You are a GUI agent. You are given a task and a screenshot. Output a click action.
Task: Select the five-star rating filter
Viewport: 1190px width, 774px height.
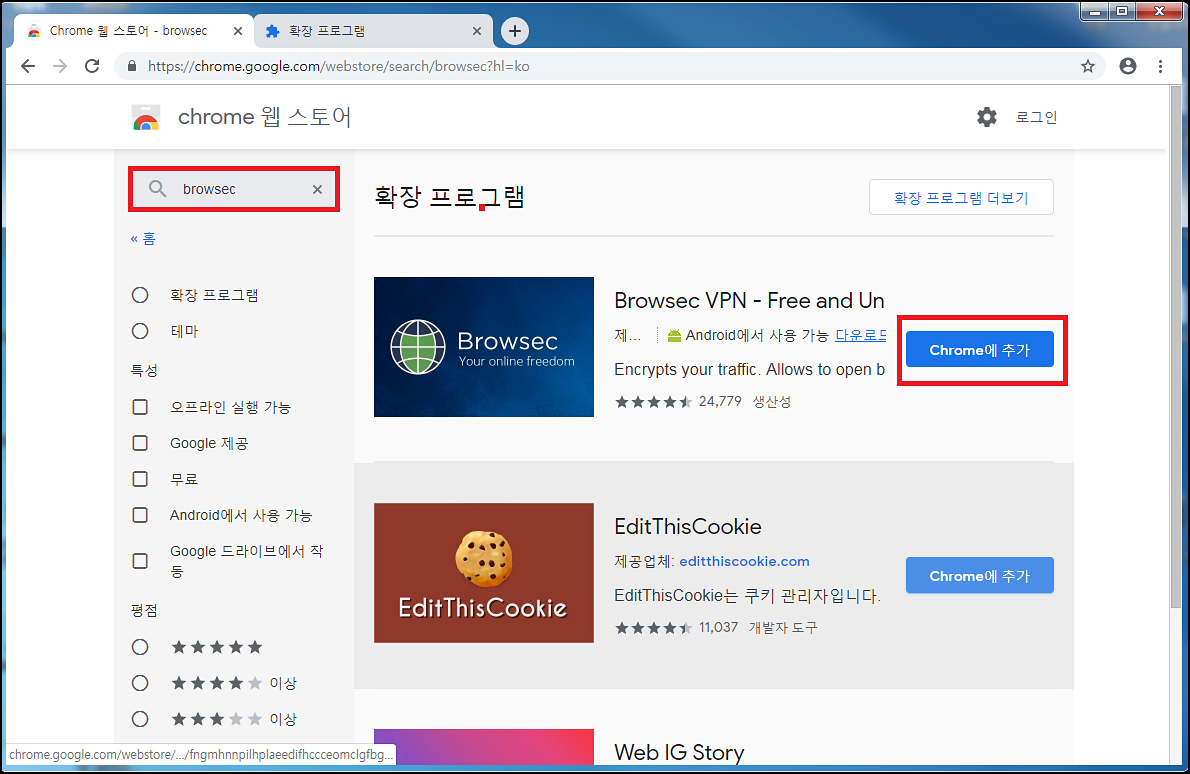[x=140, y=647]
